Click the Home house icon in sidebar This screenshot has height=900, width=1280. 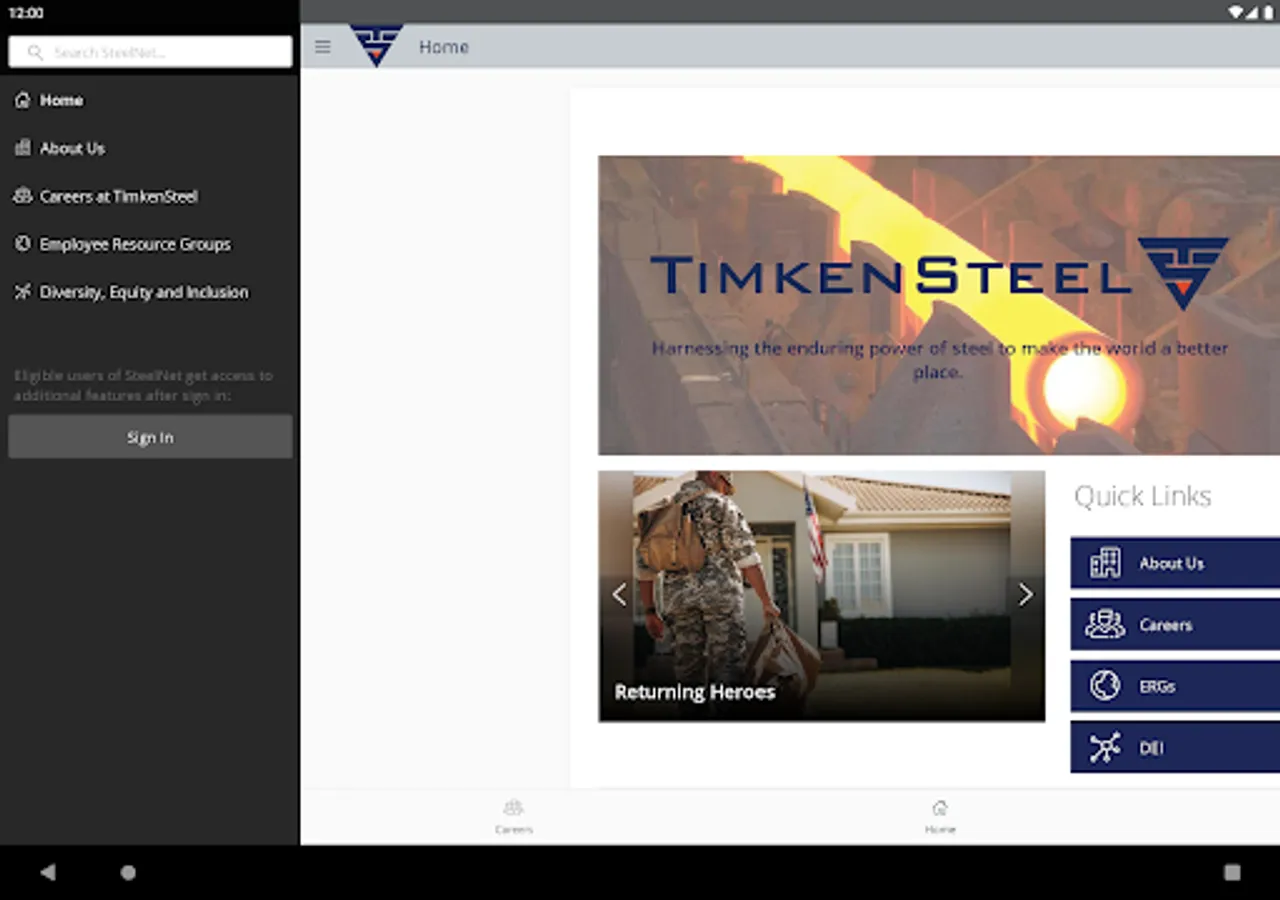pos(22,100)
